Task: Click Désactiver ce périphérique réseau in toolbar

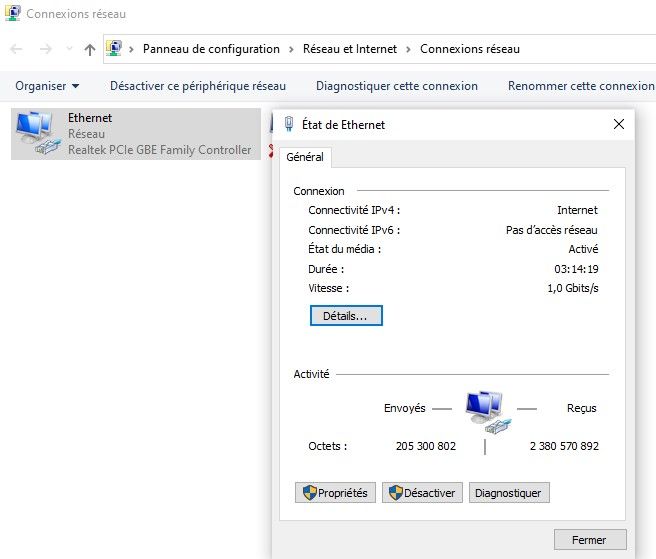Action: click(x=197, y=86)
